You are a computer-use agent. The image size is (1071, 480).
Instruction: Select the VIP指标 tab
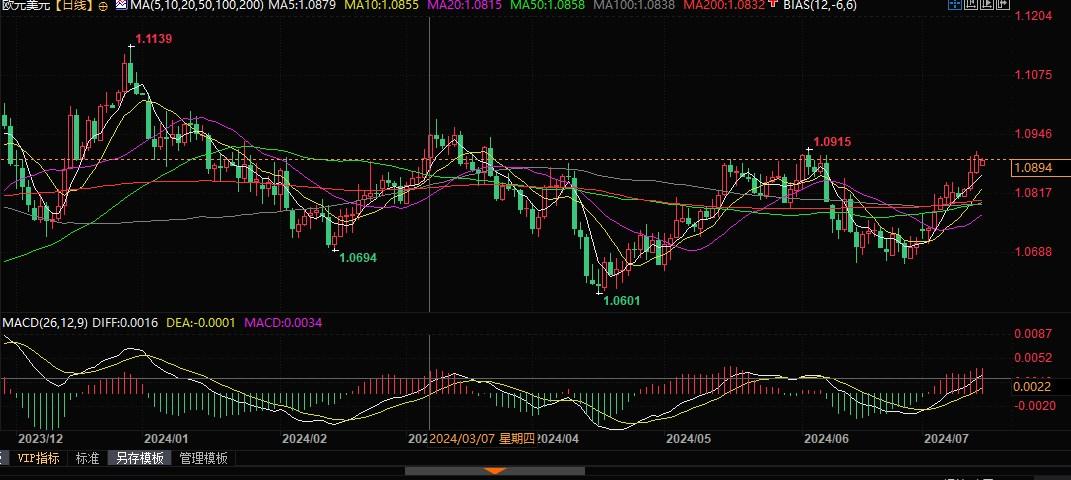point(38,458)
